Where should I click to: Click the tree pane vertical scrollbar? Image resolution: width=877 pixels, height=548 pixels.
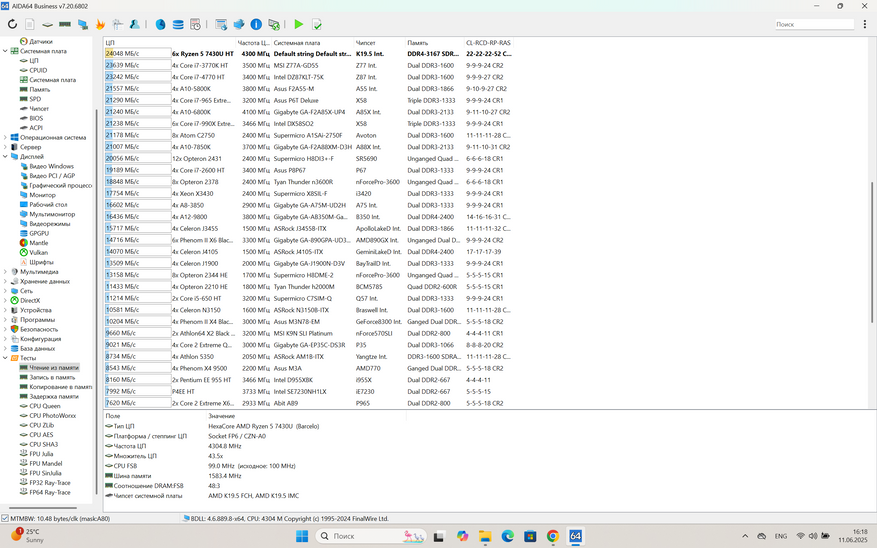coord(96,302)
